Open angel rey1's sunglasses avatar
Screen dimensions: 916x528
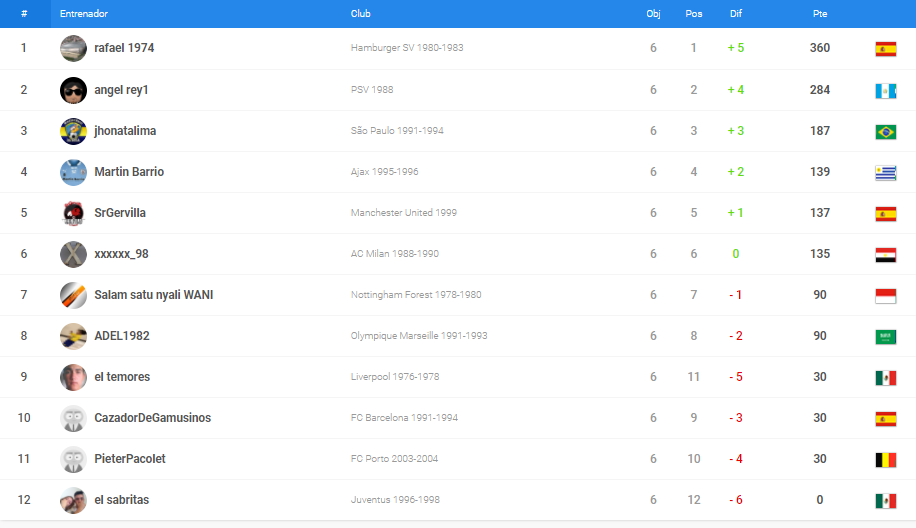(73, 90)
